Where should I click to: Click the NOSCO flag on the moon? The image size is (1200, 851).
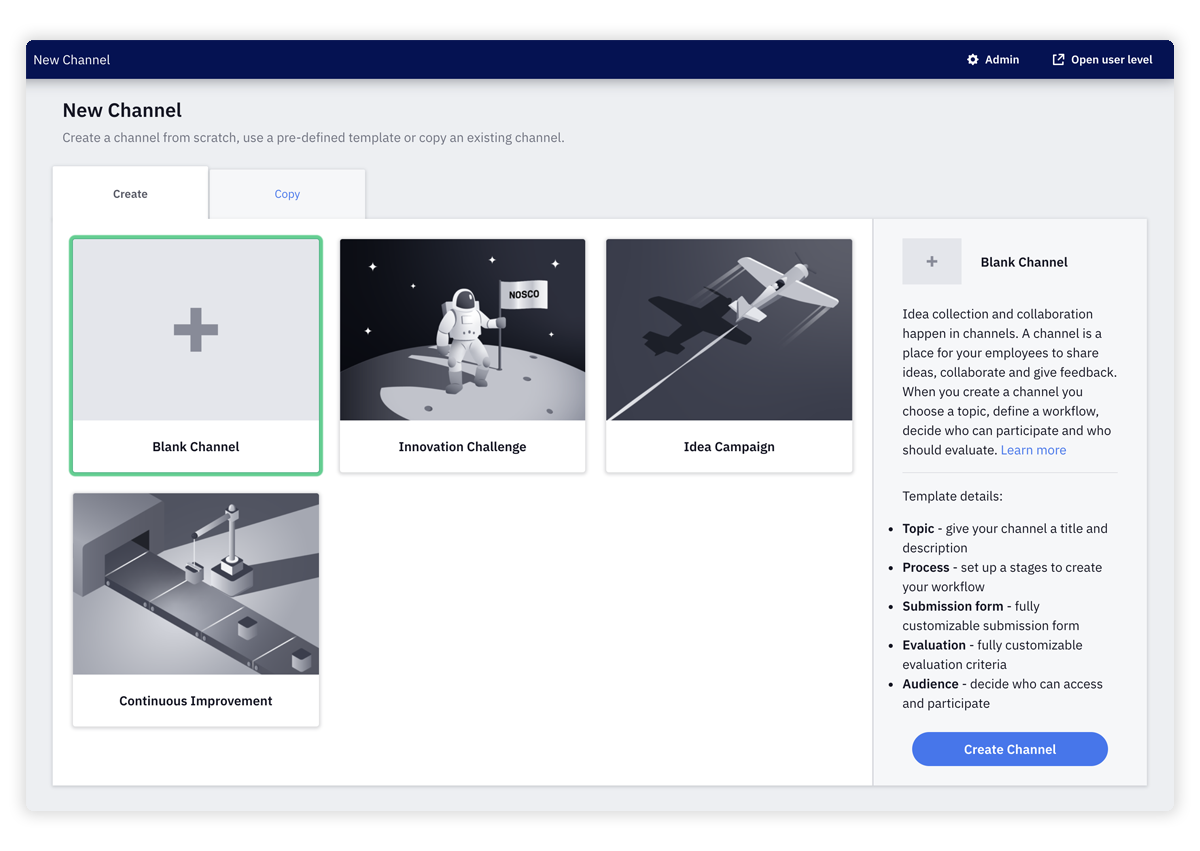coord(524,295)
